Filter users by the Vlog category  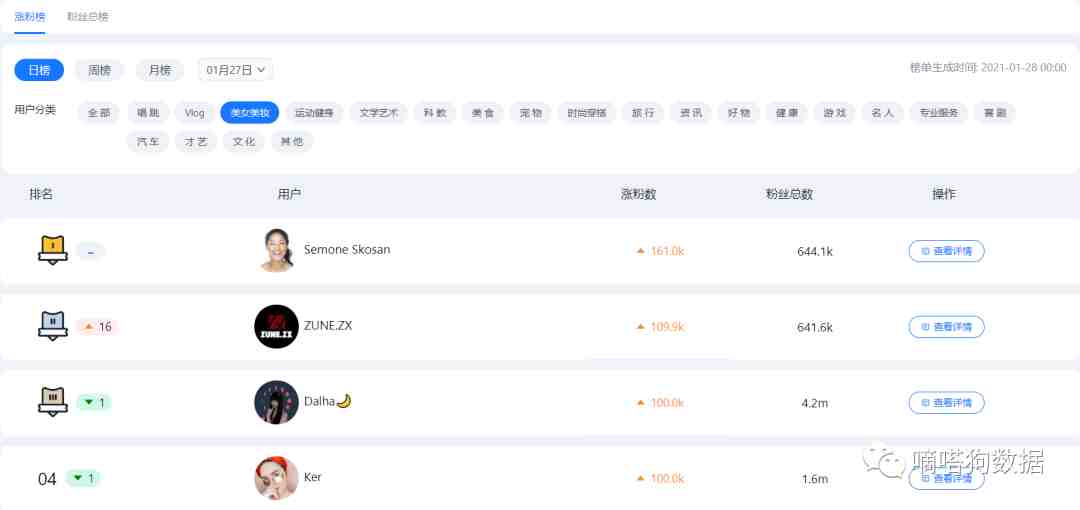(195, 112)
